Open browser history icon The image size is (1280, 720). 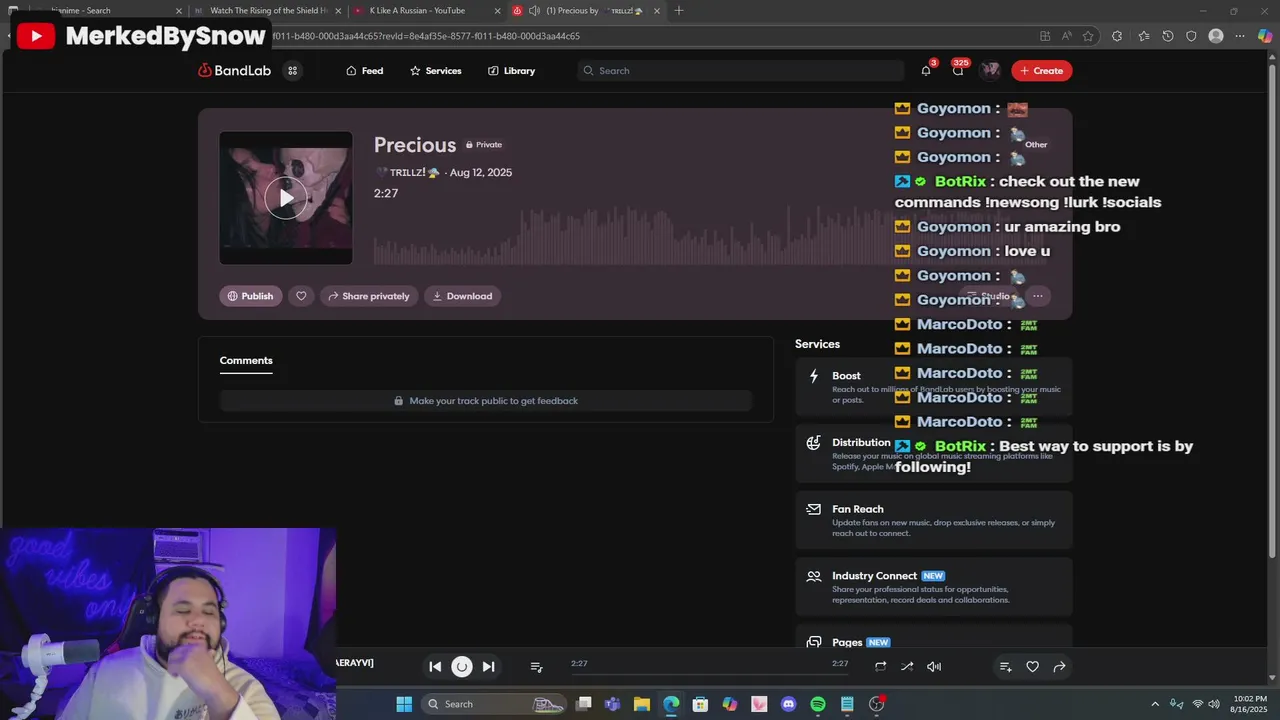[x=1167, y=36]
